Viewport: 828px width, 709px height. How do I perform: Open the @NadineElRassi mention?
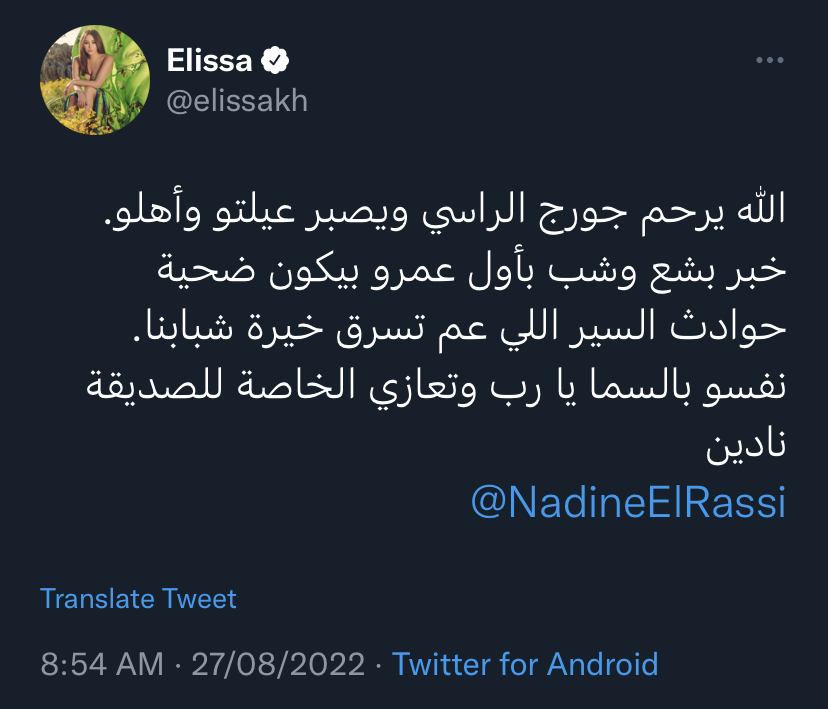coord(627,503)
